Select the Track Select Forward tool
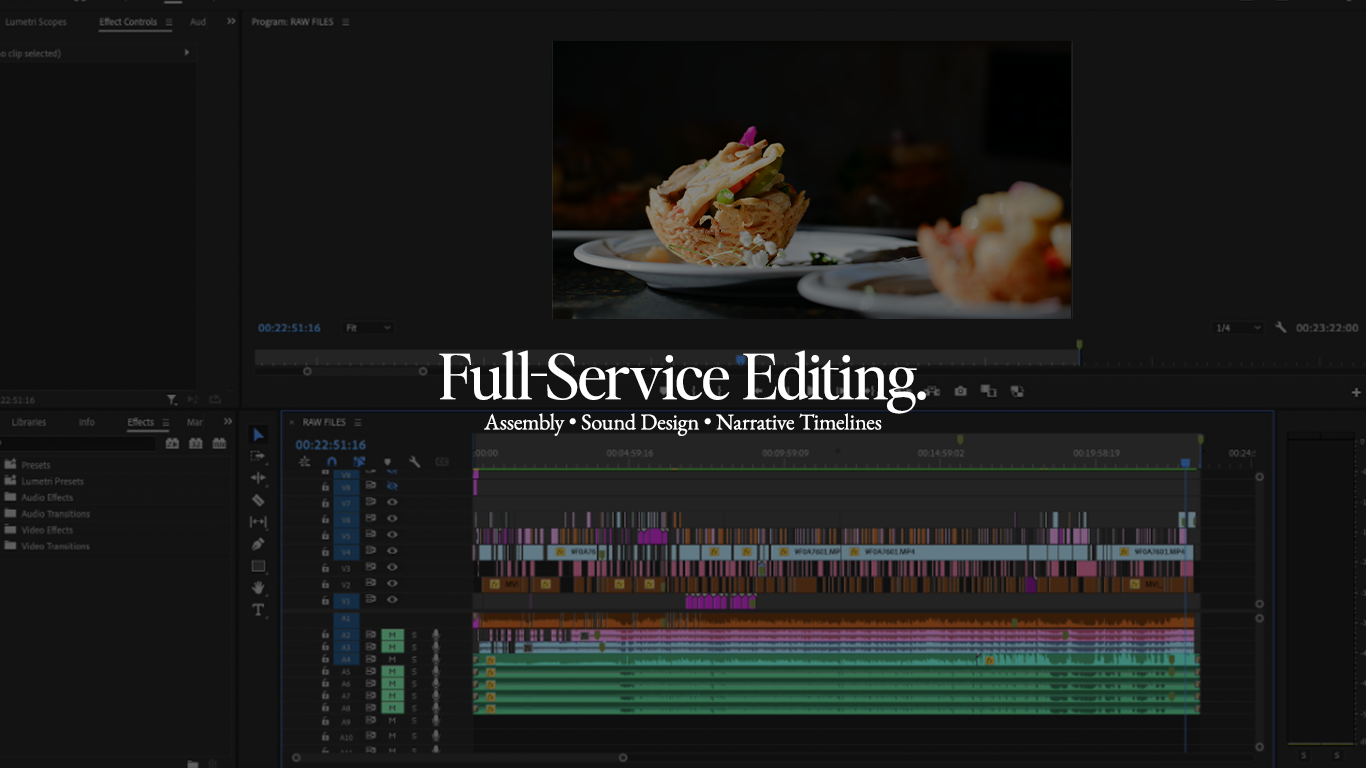This screenshot has width=1366, height=768. click(x=257, y=456)
